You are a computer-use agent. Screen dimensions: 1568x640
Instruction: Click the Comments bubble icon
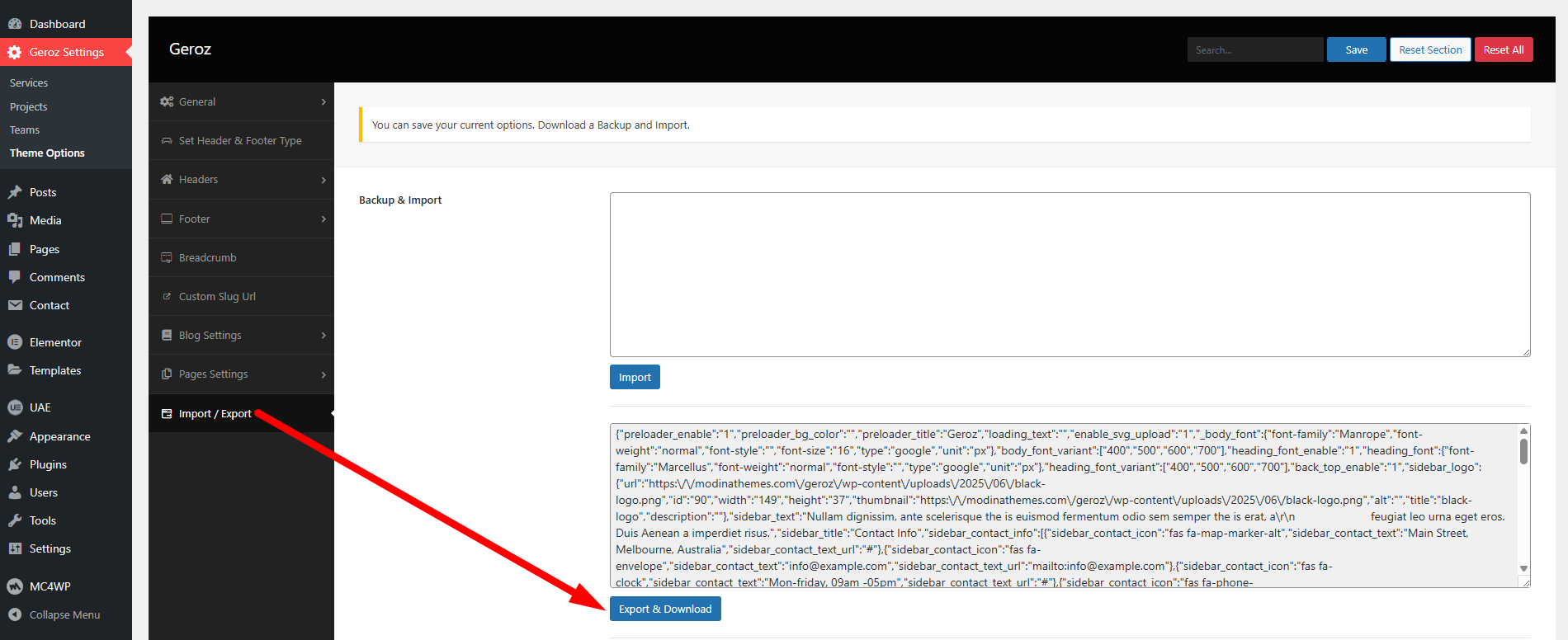point(15,277)
